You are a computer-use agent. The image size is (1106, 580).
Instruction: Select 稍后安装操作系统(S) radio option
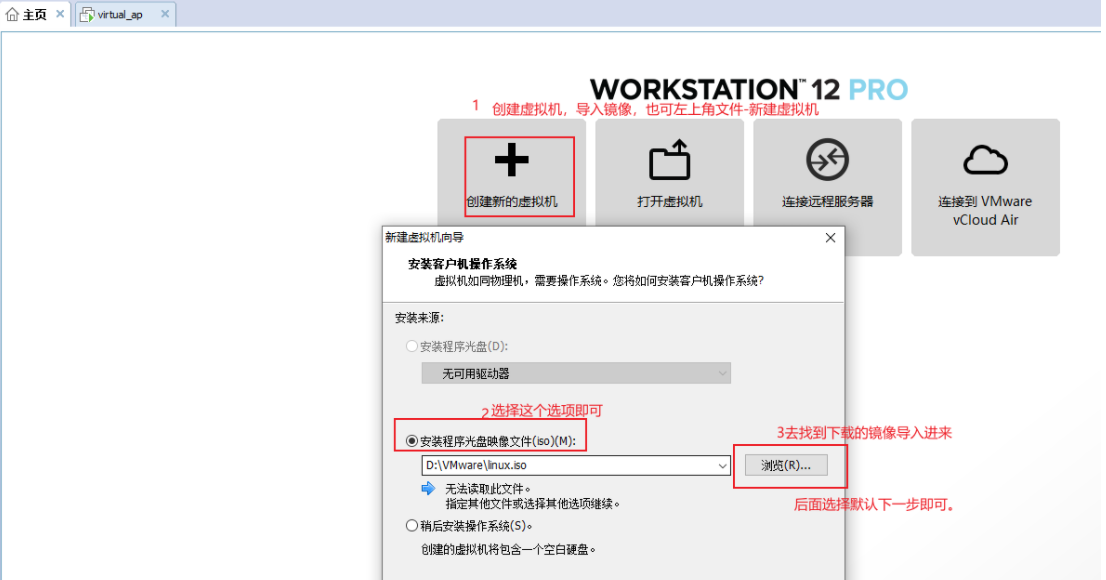pos(412,526)
